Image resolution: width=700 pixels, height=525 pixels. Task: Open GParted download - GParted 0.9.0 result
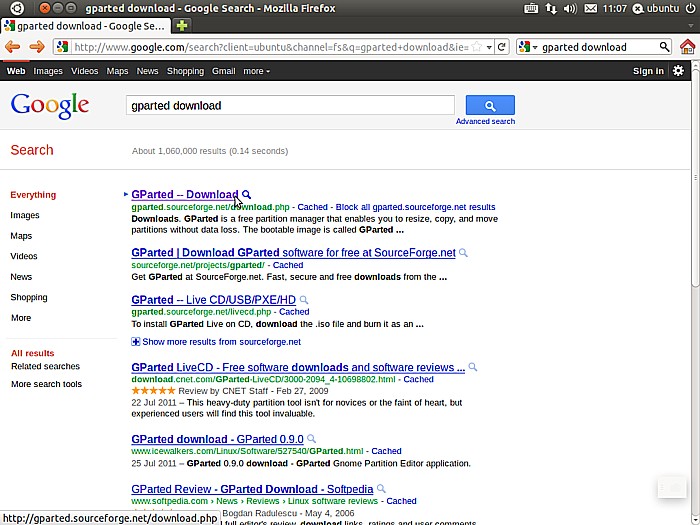(217, 439)
